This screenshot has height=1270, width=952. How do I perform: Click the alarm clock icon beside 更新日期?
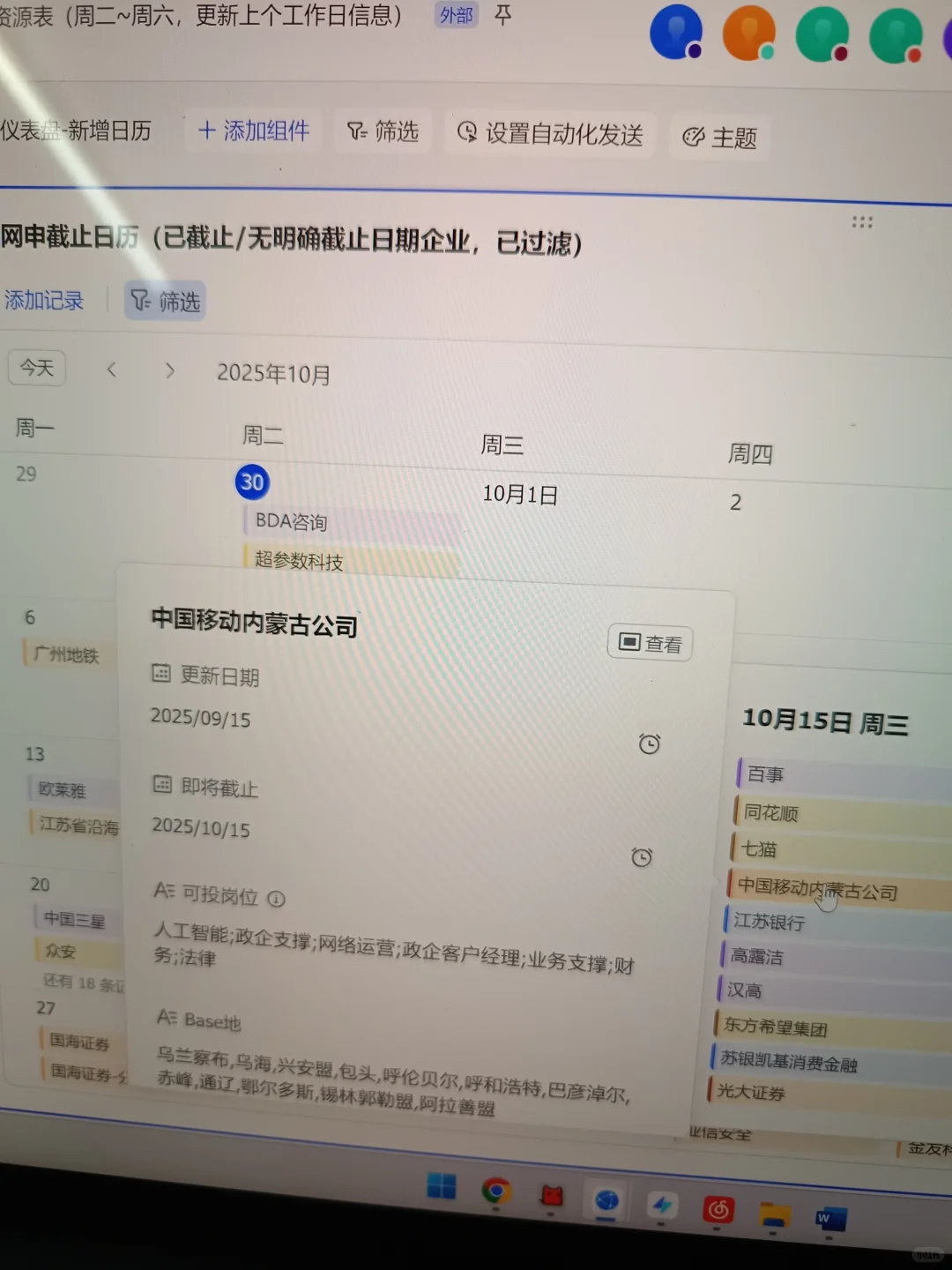tap(650, 743)
